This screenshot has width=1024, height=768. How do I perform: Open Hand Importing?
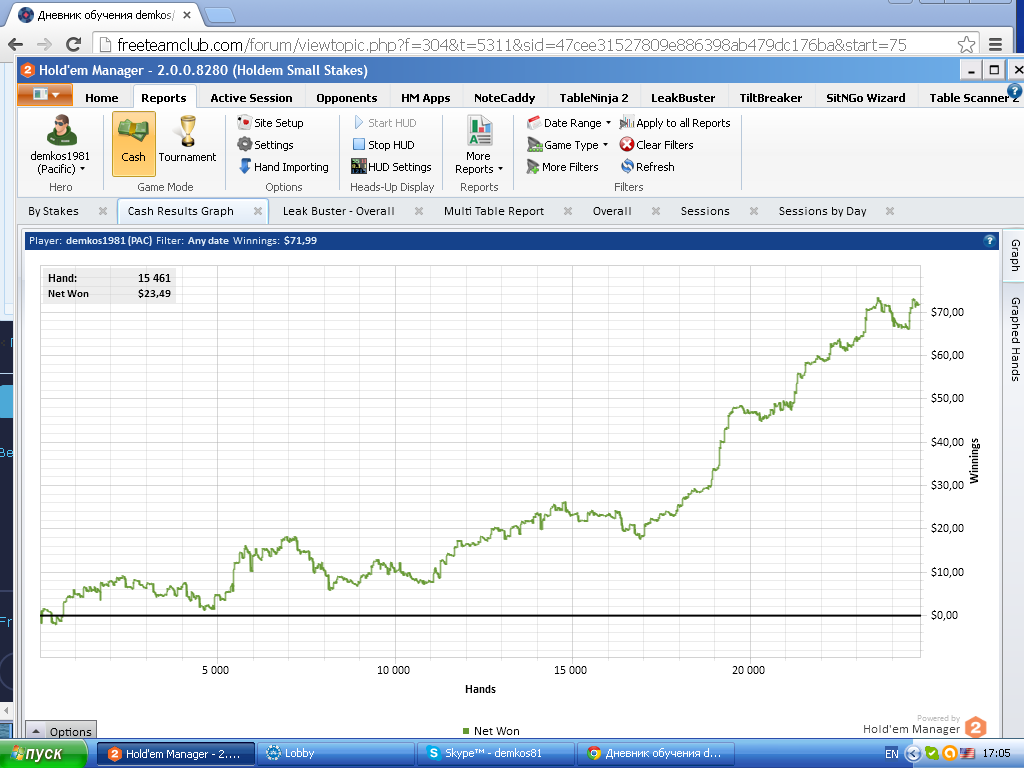point(283,167)
